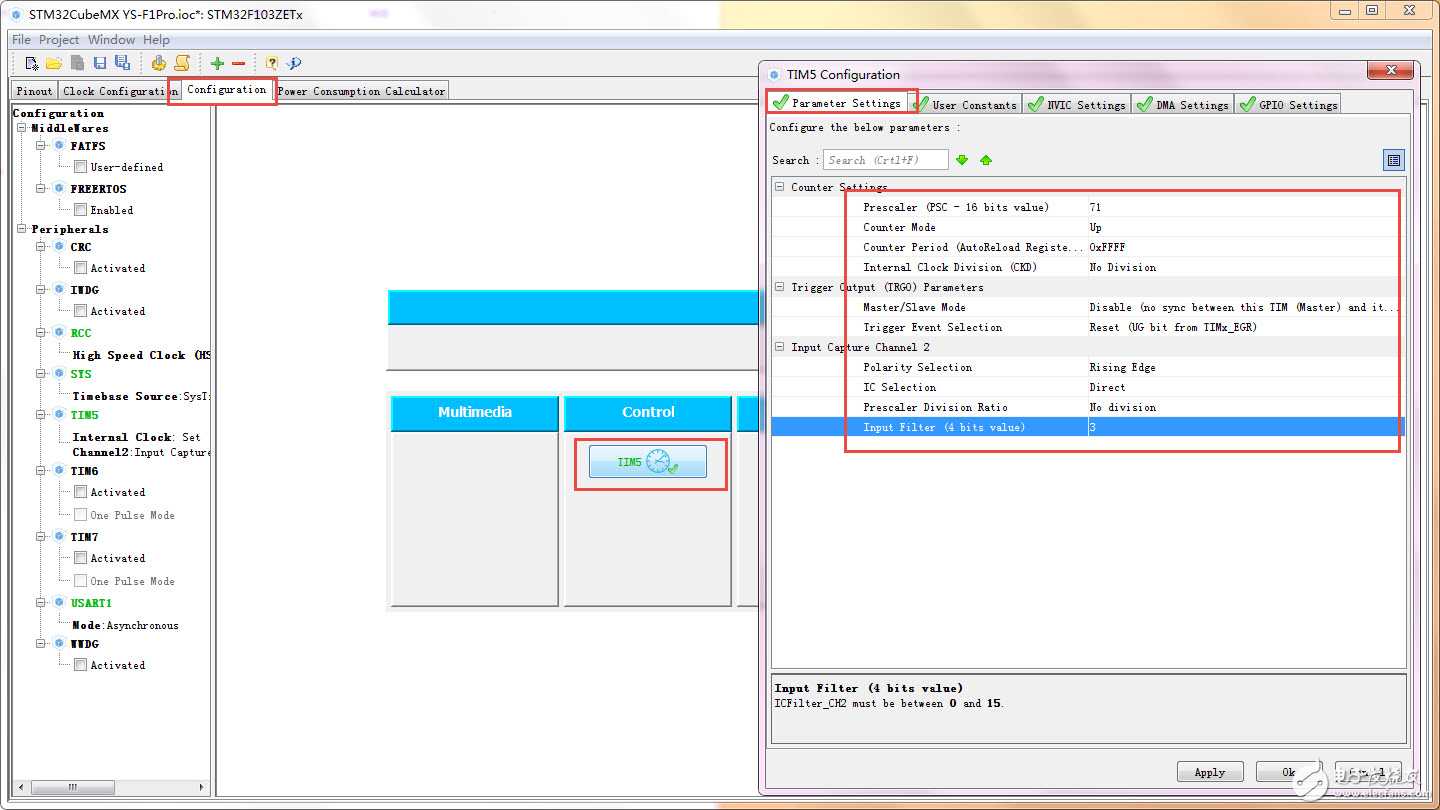Click the green plus toolbar icon

coord(217,63)
